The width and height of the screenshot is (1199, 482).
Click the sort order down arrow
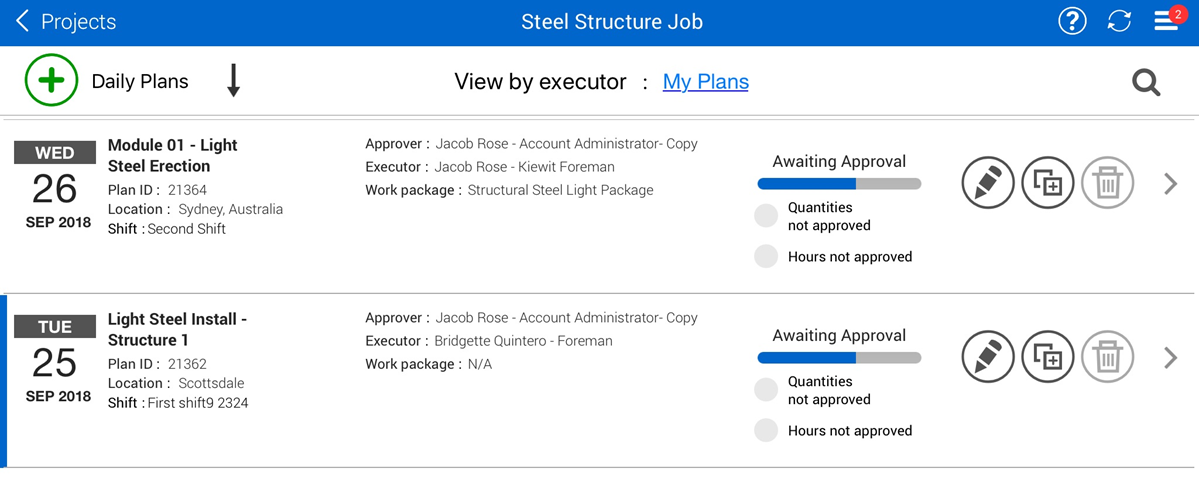click(233, 81)
